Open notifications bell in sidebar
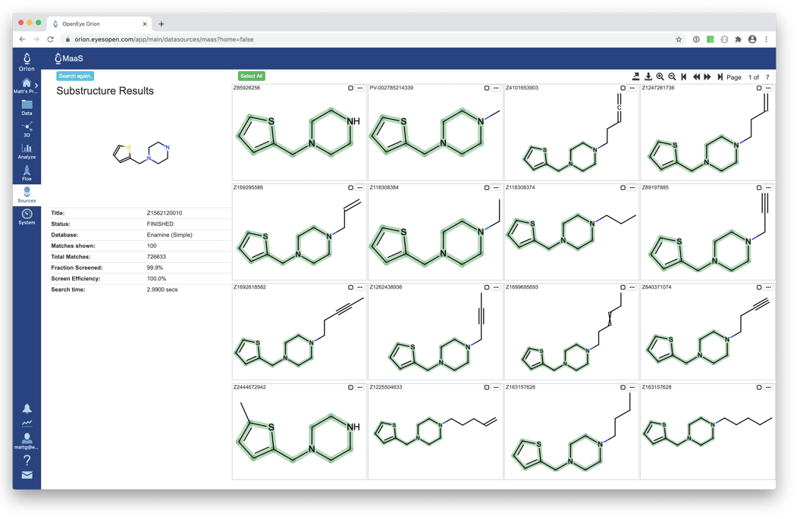This screenshot has height=519, width=800. click(x=27, y=408)
